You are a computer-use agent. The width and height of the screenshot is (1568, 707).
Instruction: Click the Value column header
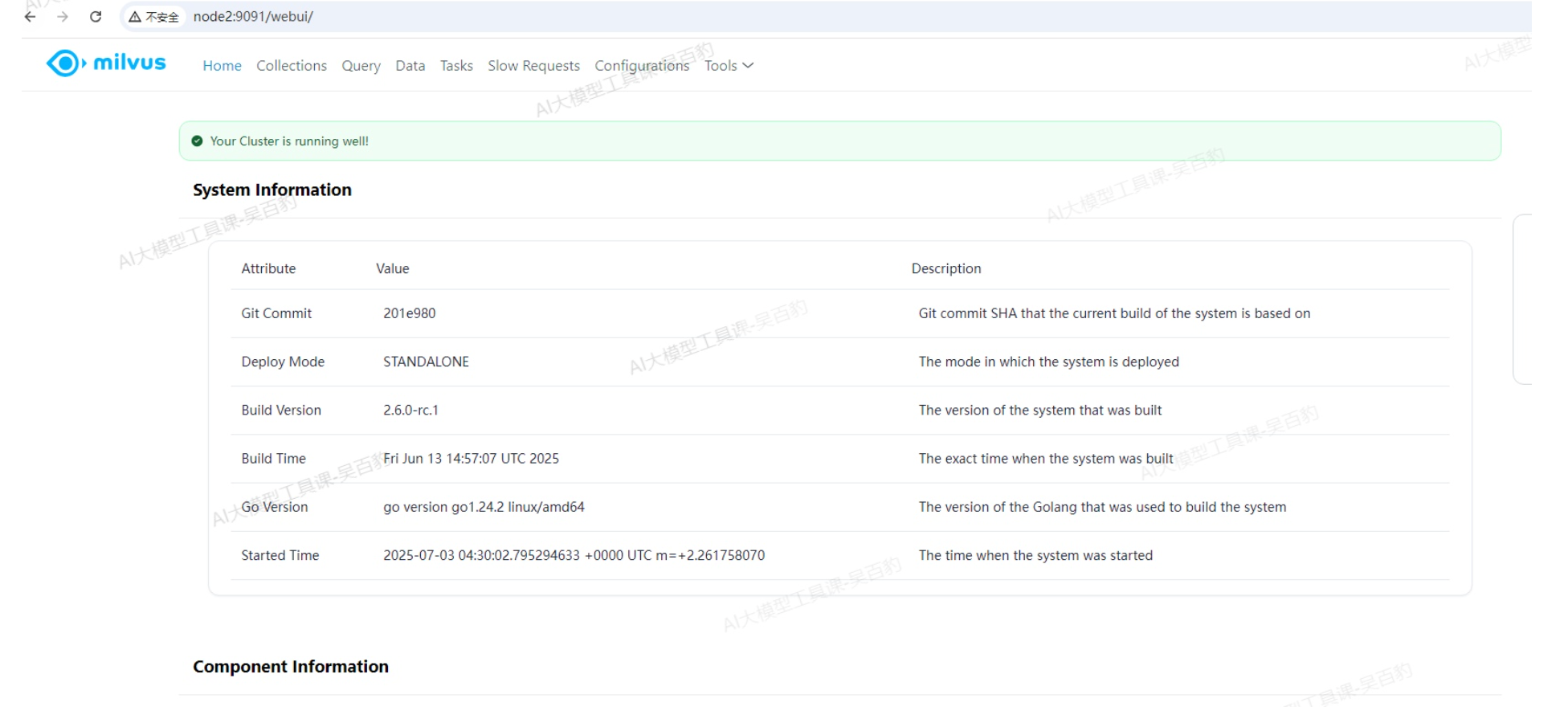393,268
